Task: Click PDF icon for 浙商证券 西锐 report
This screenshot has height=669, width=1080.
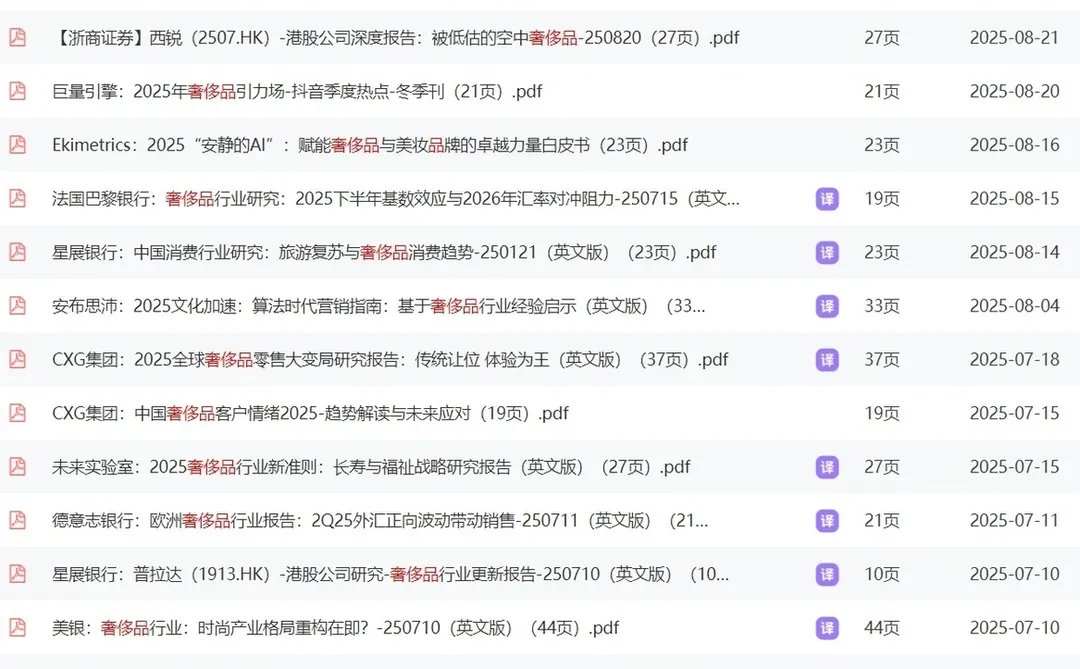Action: [x=17, y=37]
